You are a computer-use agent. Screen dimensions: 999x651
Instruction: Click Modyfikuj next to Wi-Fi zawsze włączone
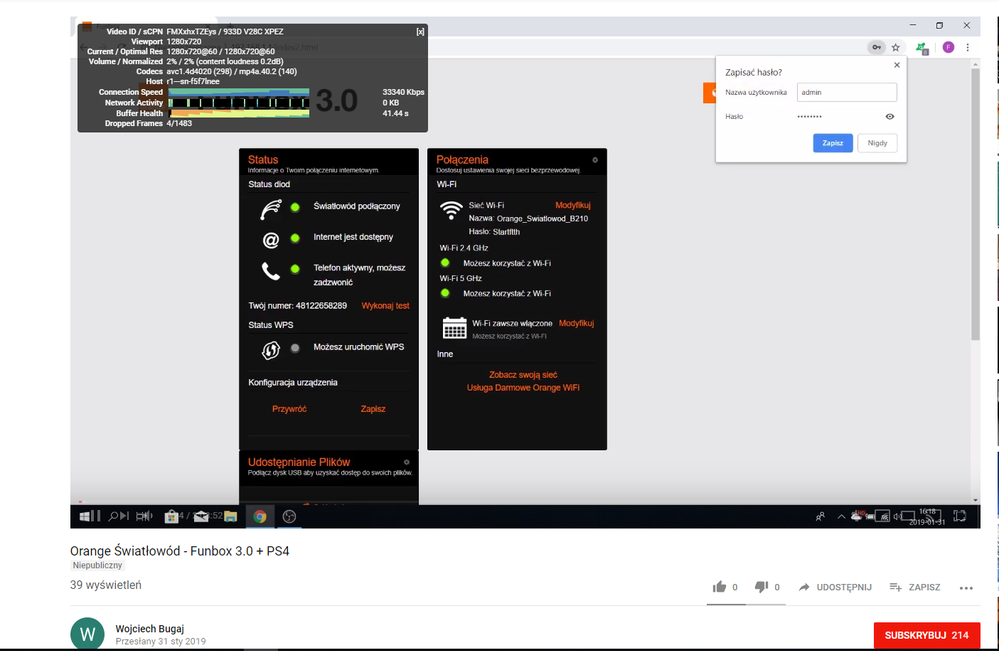[576, 323]
